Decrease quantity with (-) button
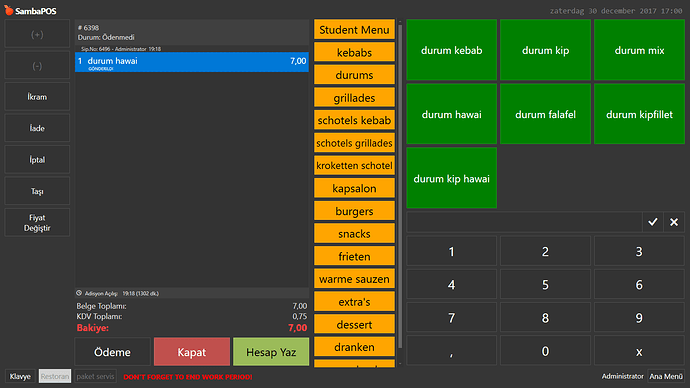The width and height of the screenshot is (690, 388). pyautogui.click(x=37, y=66)
